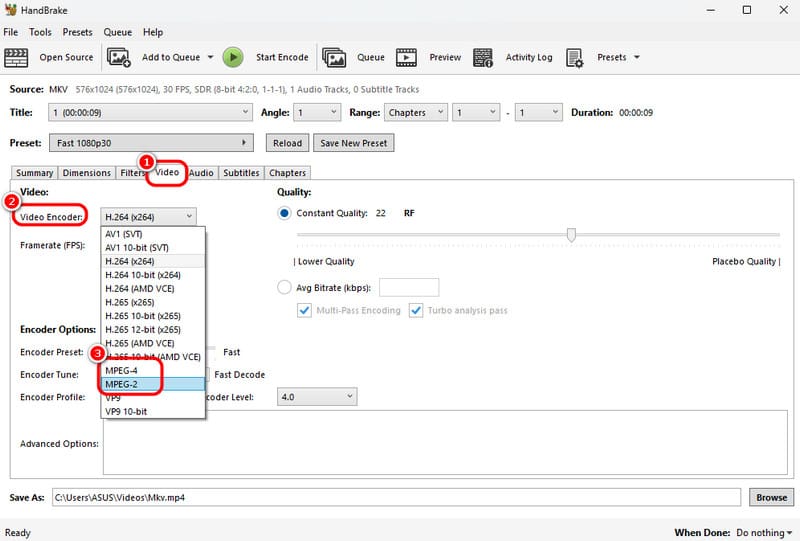
Task: Switch to the Filters tab
Action: pyautogui.click(x=132, y=173)
